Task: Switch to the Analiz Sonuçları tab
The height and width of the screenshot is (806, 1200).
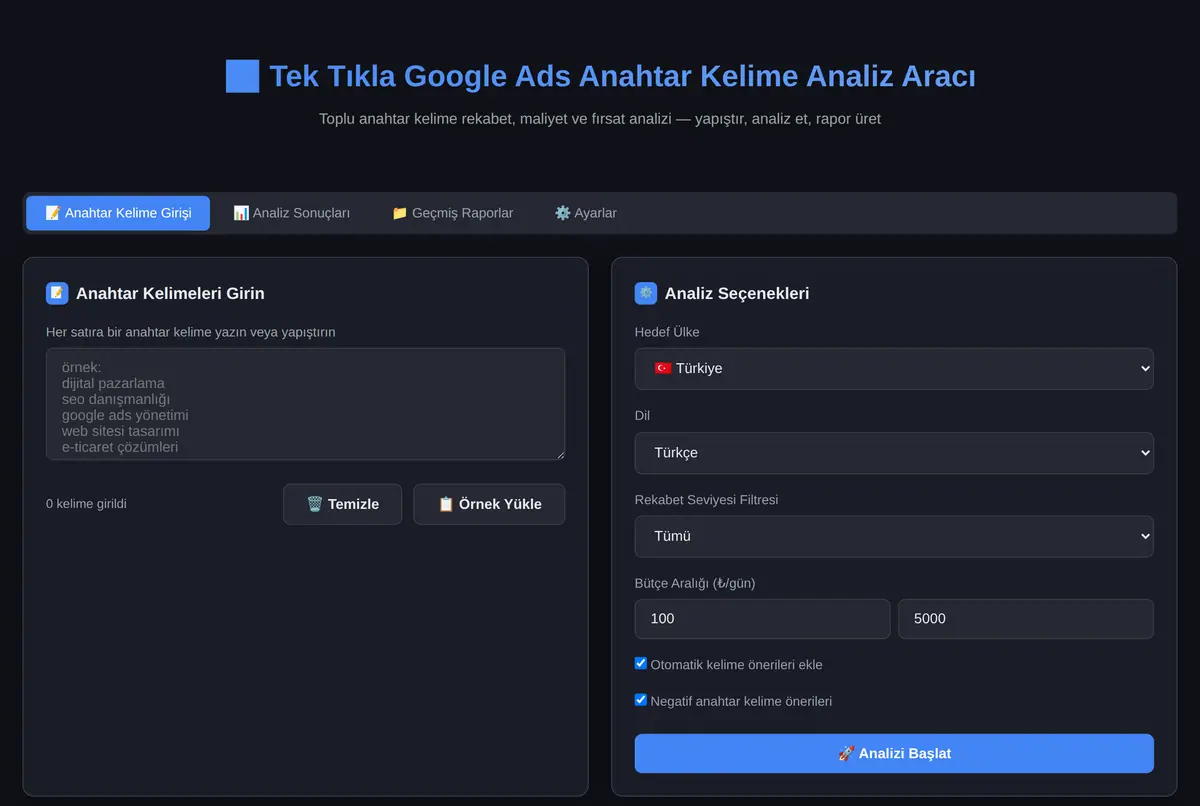Action: [x=291, y=213]
